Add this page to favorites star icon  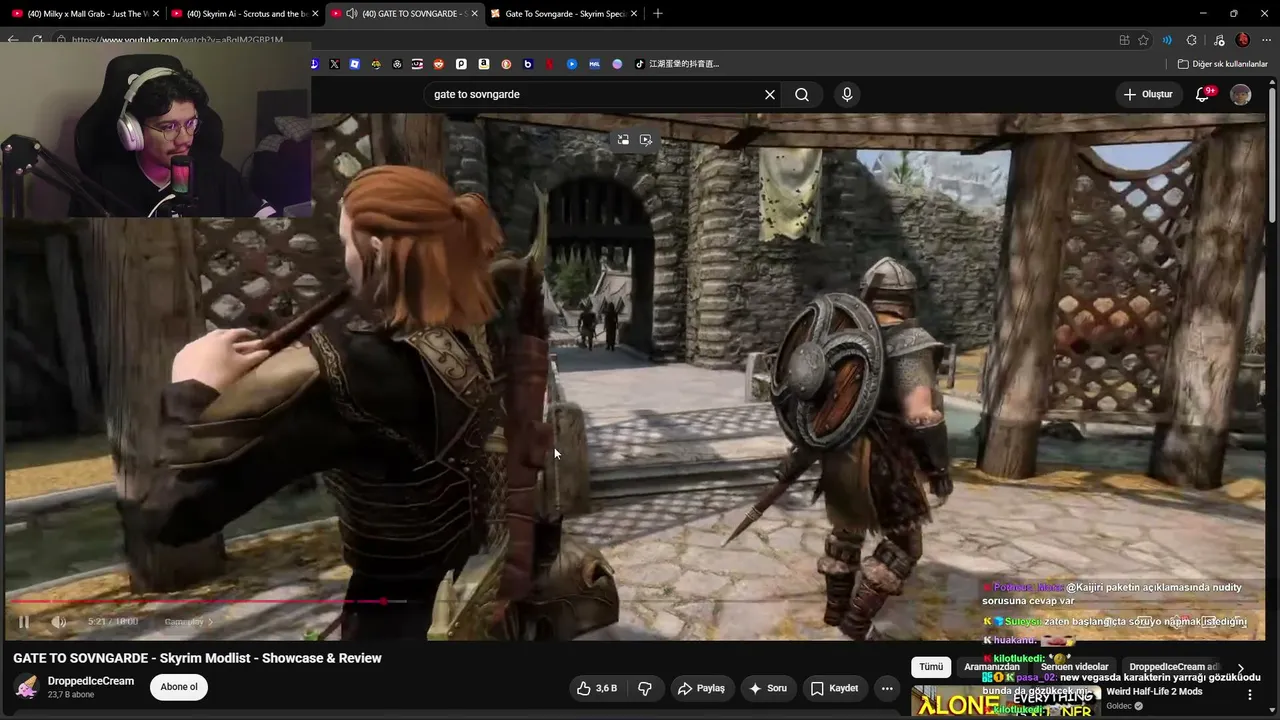(1144, 40)
